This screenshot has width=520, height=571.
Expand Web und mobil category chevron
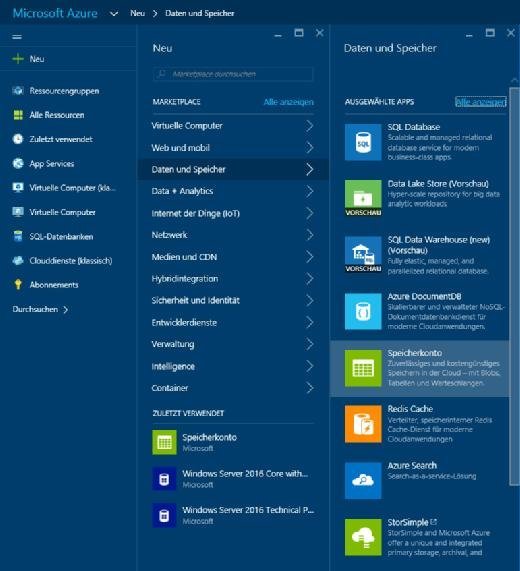coord(310,147)
